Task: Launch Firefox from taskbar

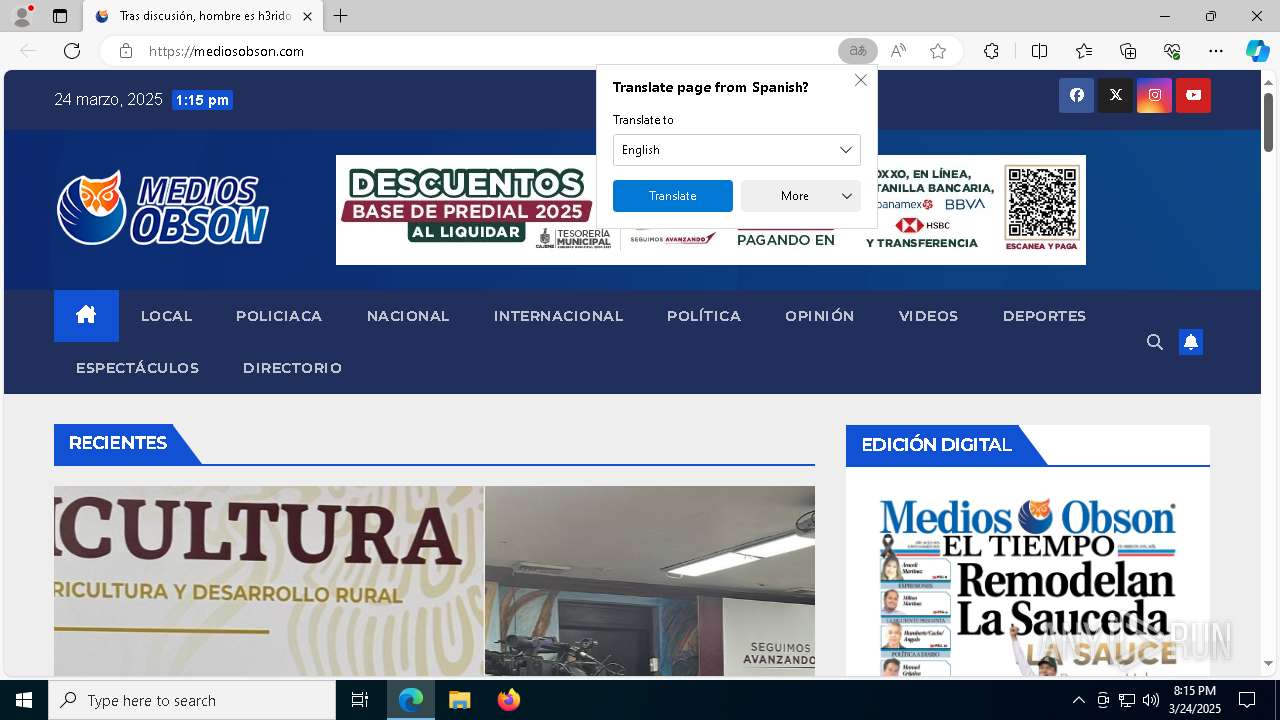Action: coord(509,700)
